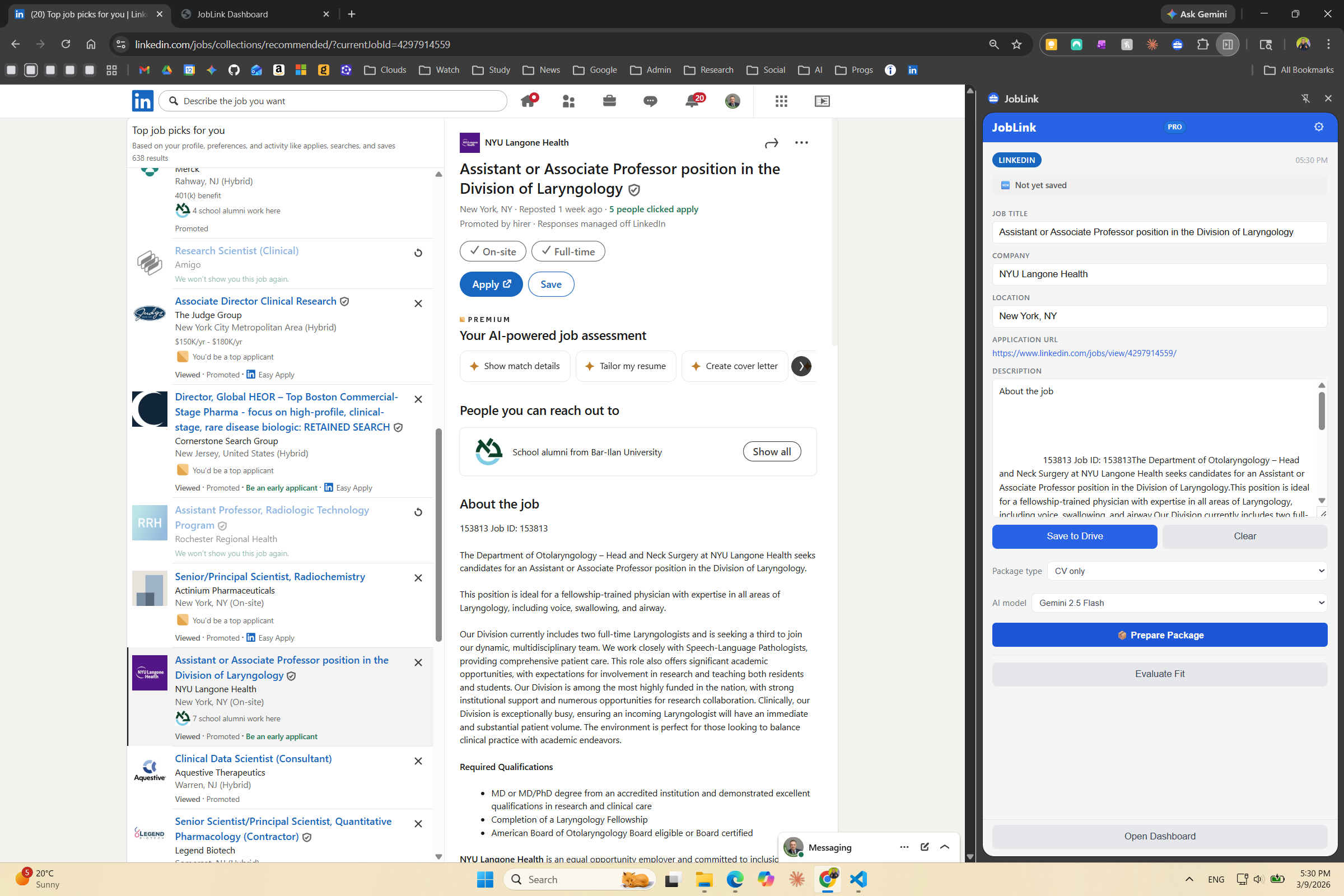The image size is (1344, 896).
Task: Open notifications bell with 20 badge
Action: pyautogui.click(x=693, y=101)
